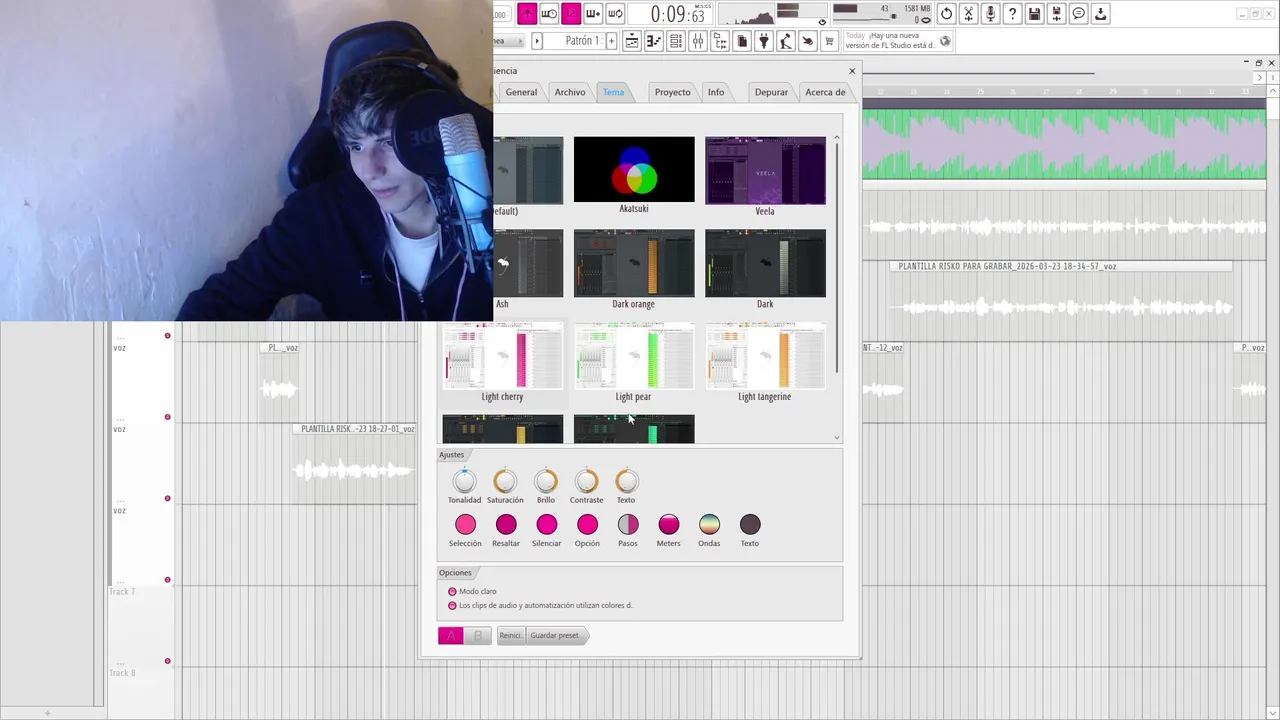Open the Archivo settings tab
The image size is (1280, 720).
click(570, 92)
